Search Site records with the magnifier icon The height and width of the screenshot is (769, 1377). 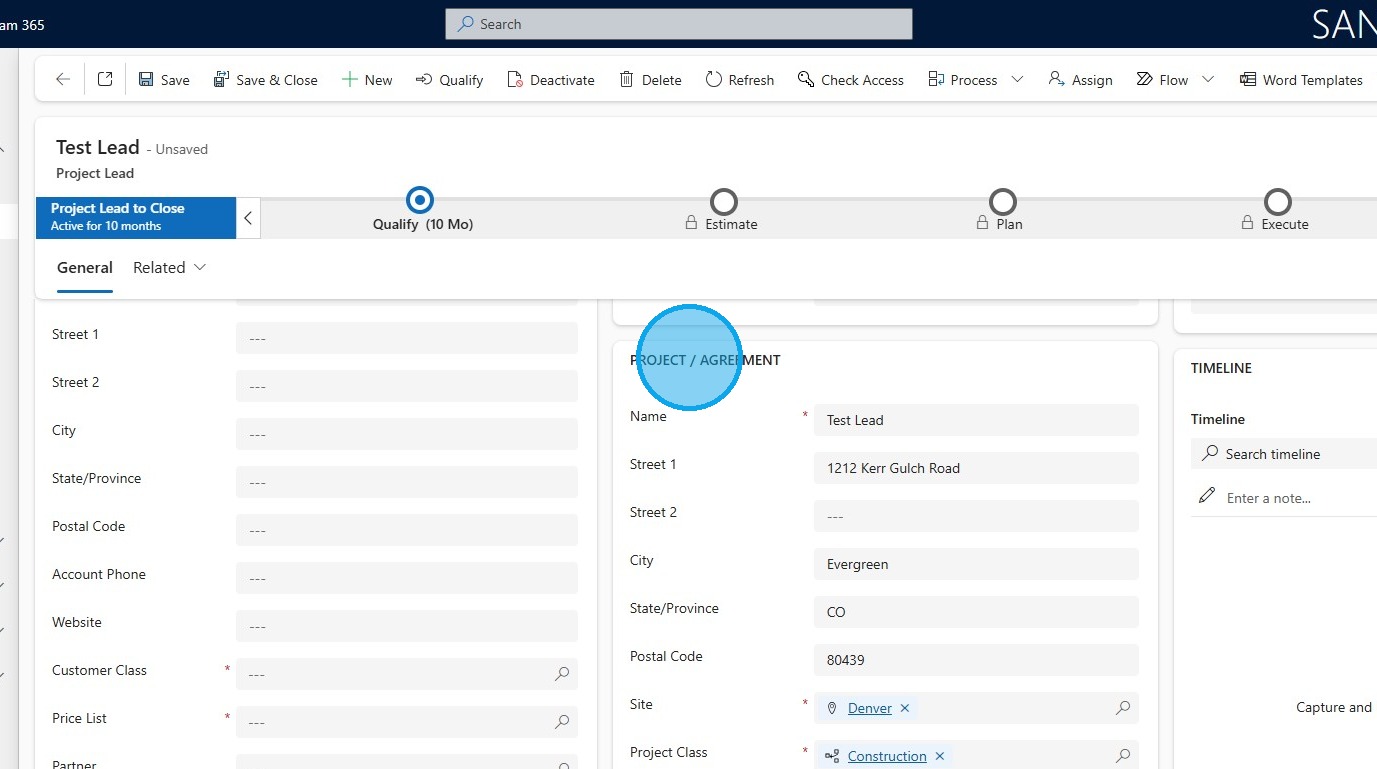point(1123,708)
